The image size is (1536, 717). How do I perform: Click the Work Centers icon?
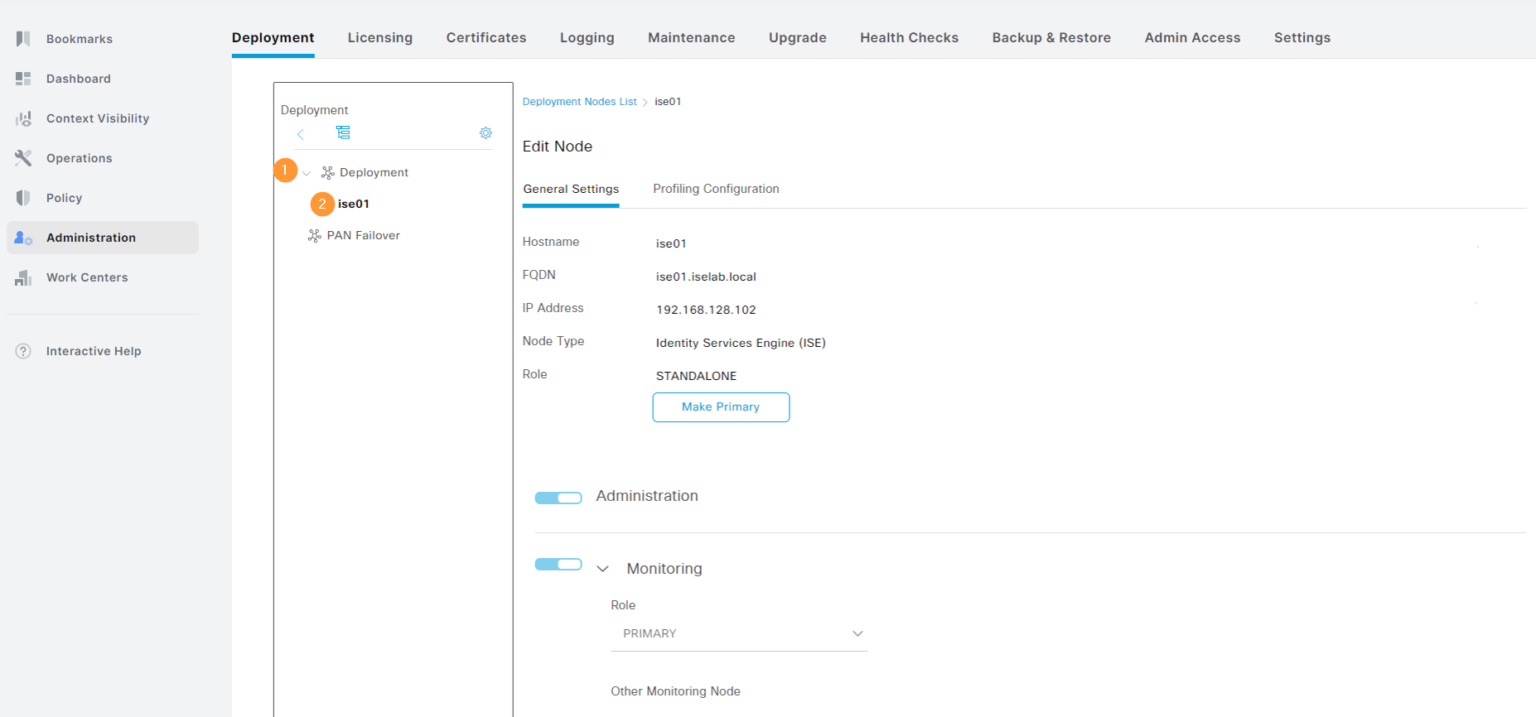coord(23,278)
